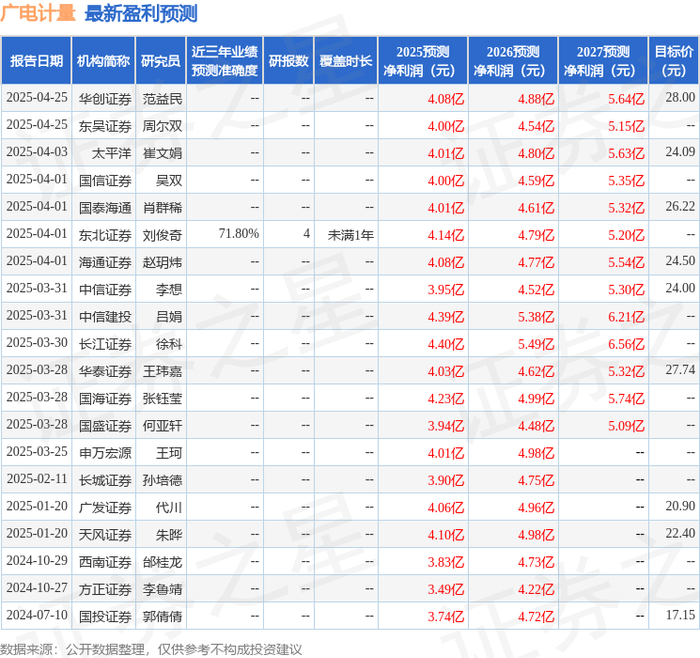Click target price 17.15
Image resolution: width=700 pixels, height=658 pixels.
point(680,615)
